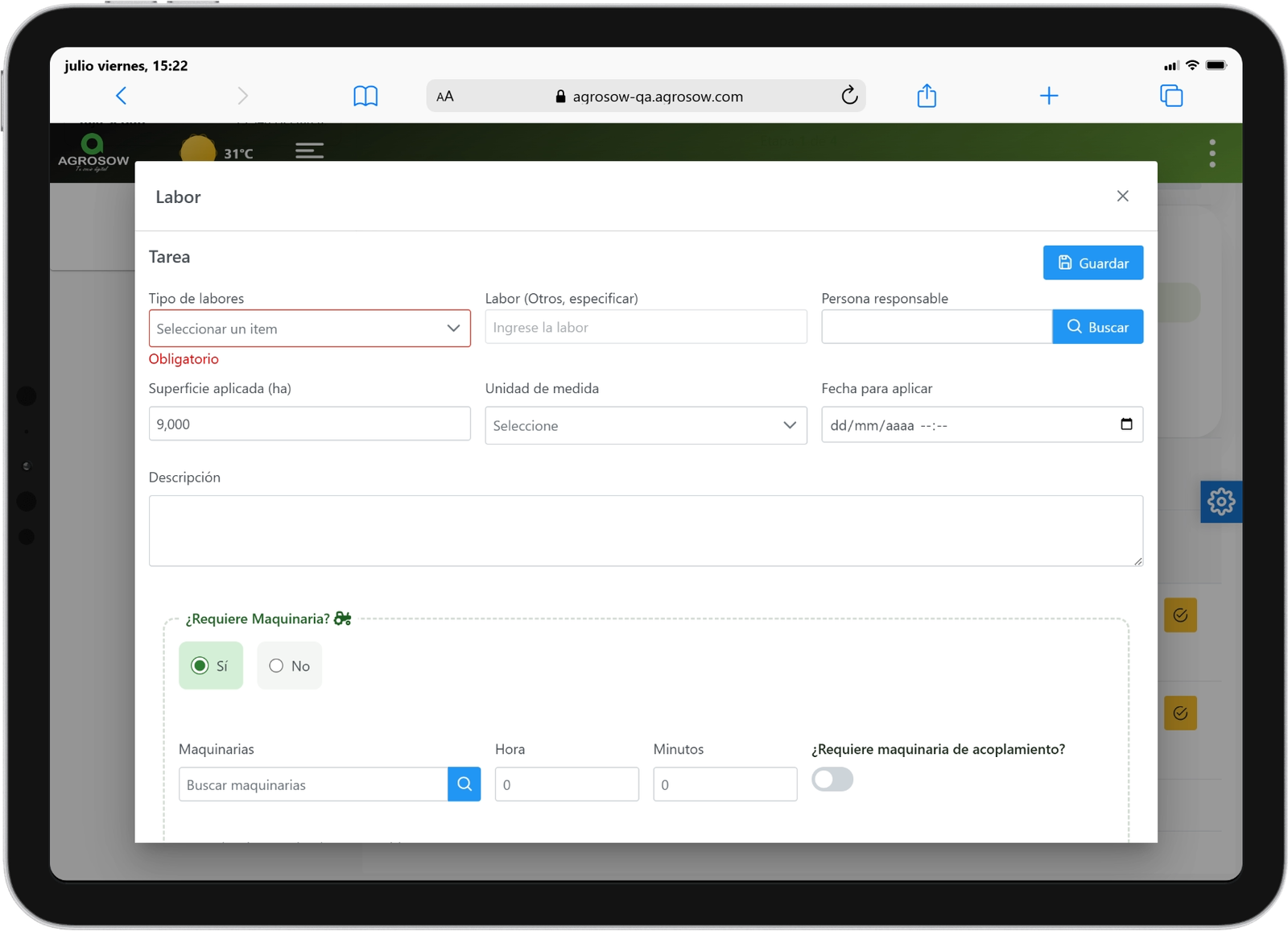Go back with Safari back arrow
The width and height of the screenshot is (1288, 931).
click(x=122, y=96)
